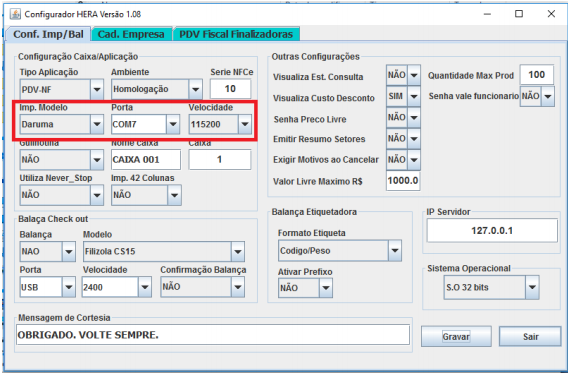
Task: Open the Formato Etiqueta dropdown showing Codigo/Peso
Action: 340,251
